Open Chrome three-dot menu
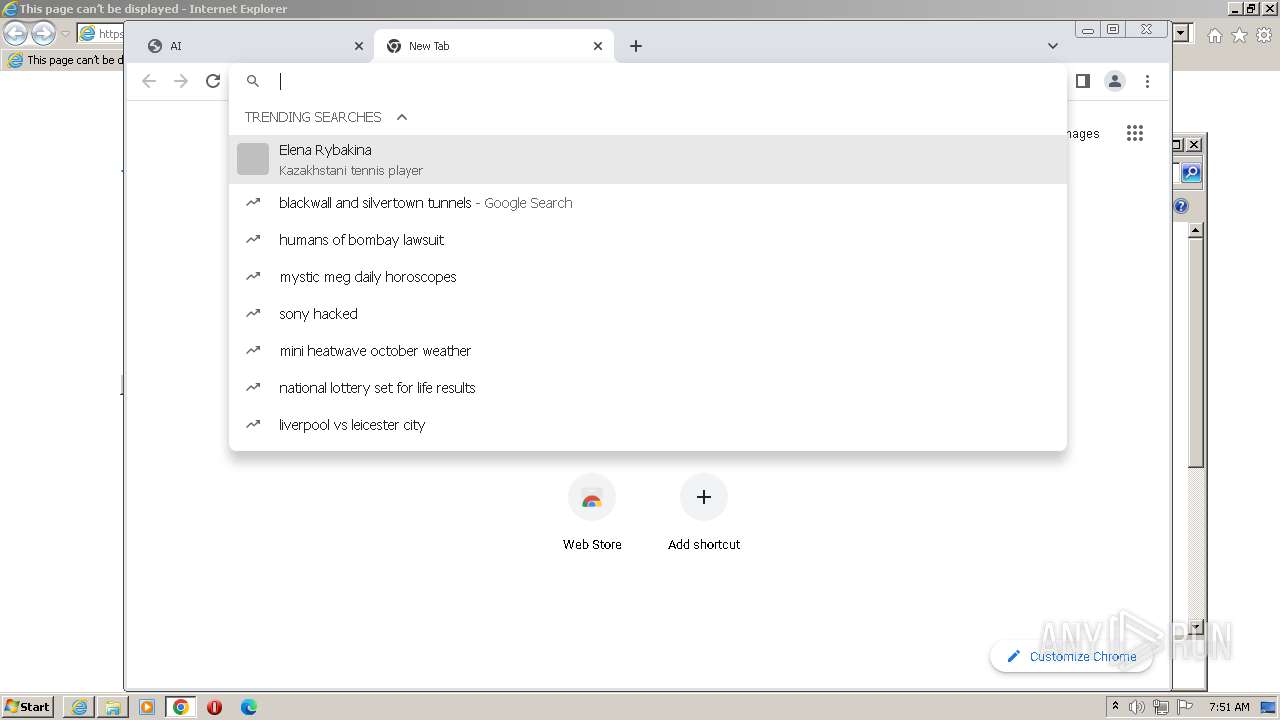The height and width of the screenshot is (720, 1280). coord(1148,81)
